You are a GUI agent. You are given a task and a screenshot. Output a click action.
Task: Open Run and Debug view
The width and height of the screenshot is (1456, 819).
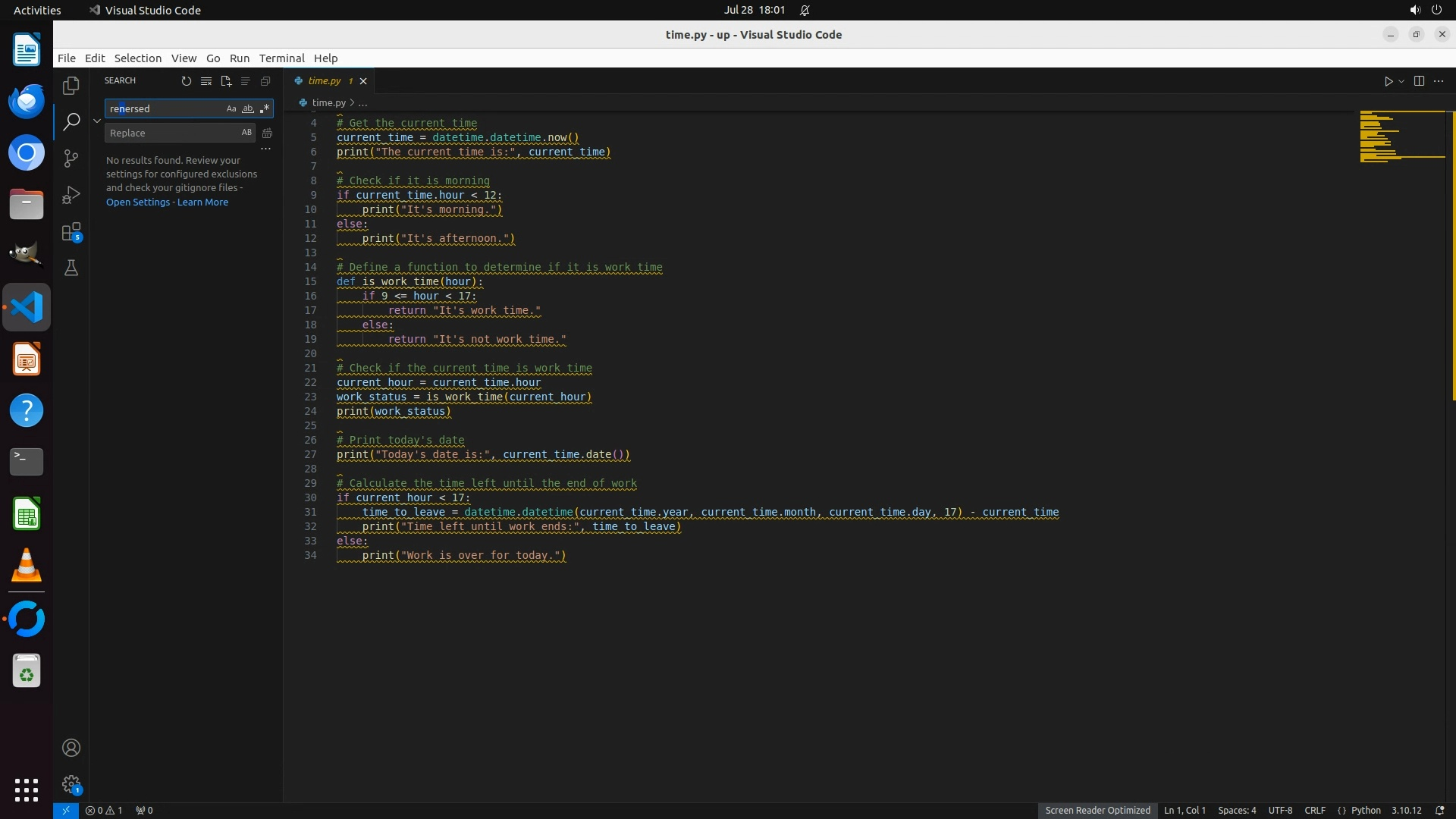[71, 195]
